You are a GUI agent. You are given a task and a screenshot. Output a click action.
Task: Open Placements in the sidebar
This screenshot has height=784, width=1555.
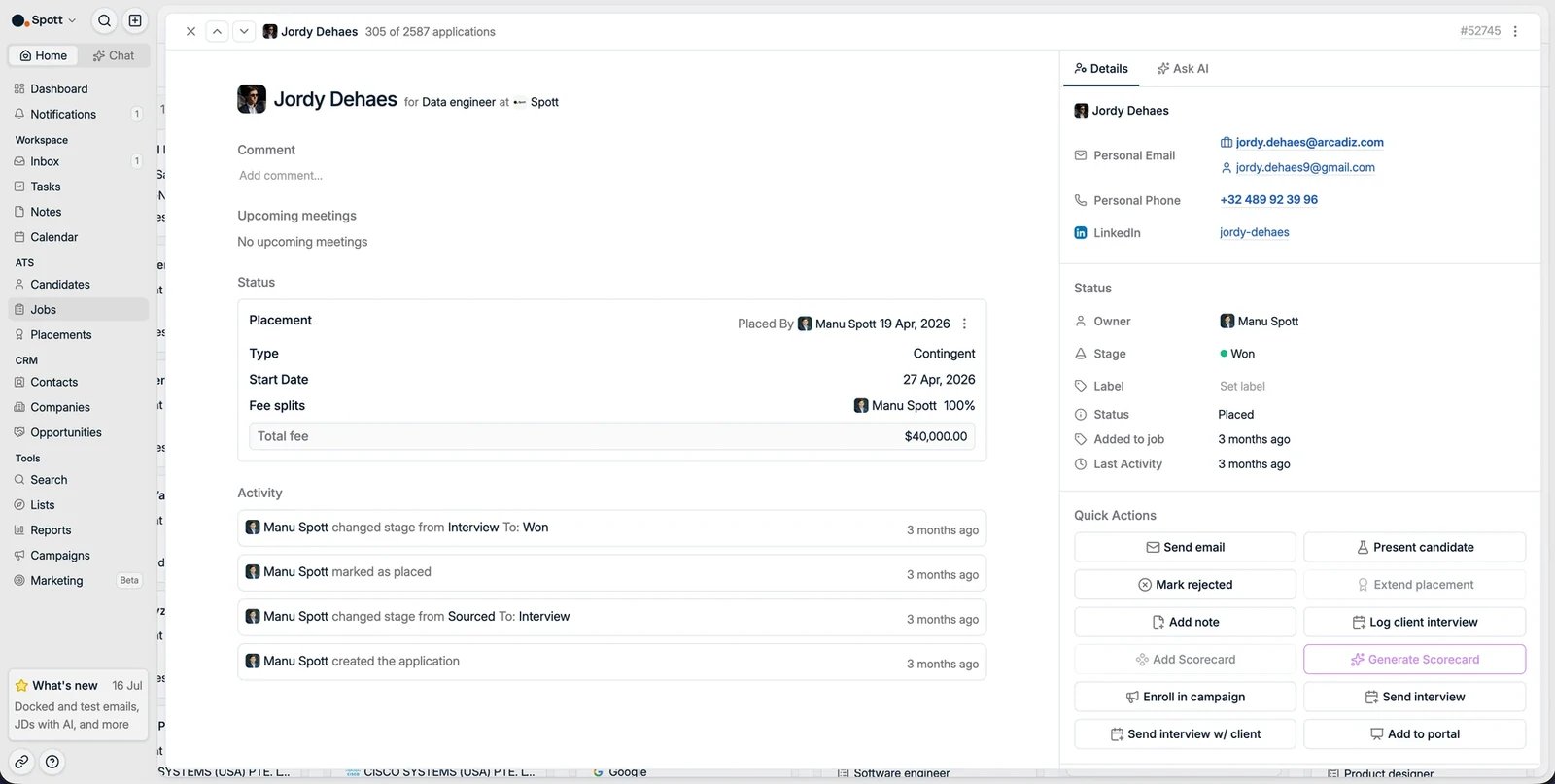pyautogui.click(x=79, y=335)
